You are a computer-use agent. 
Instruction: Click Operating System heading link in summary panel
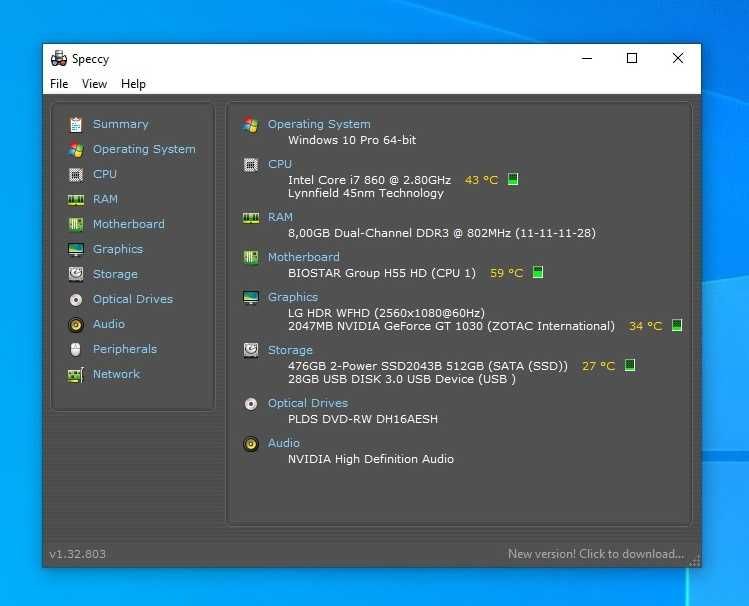pyautogui.click(x=319, y=124)
